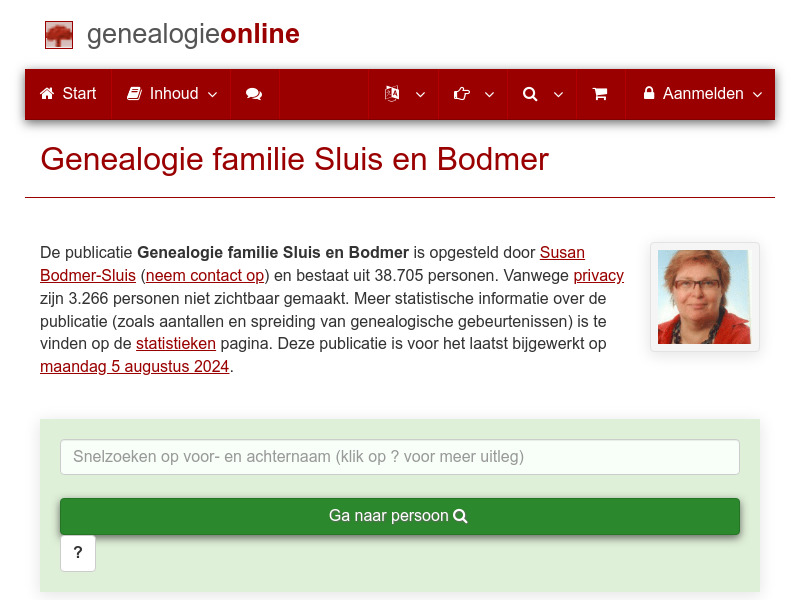The width and height of the screenshot is (800, 600).
Task: Click the Ga naar persoon button
Action: click(x=400, y=516)
